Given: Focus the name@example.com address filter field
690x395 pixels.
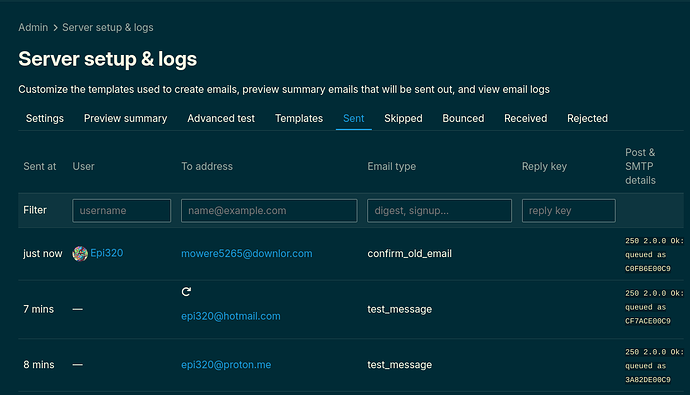Looking at the screenshot, I should click(269, 211).
